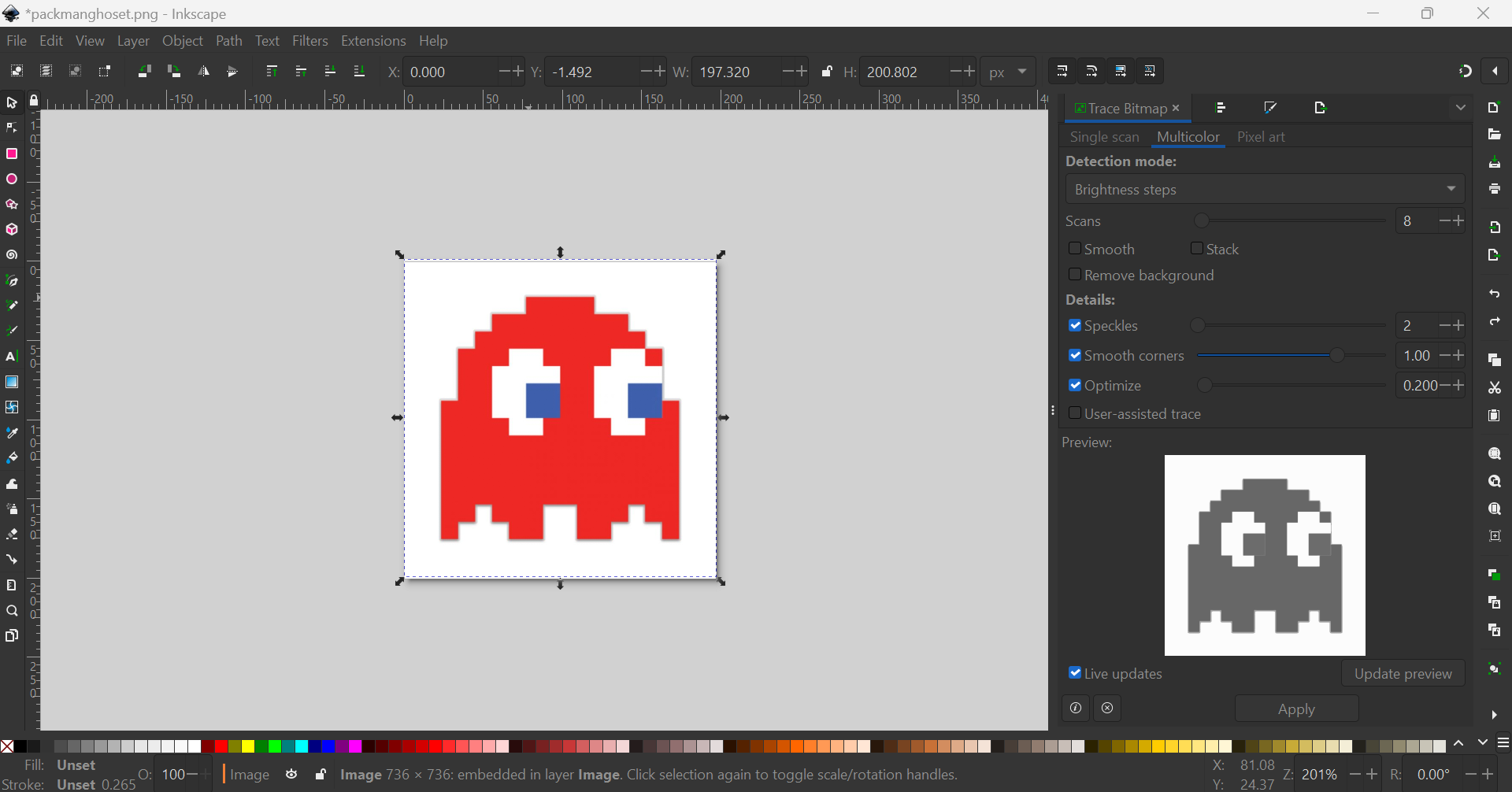Select the Selector arrow tool
This screenshot has width=1512, height=792.
point(12,103)
